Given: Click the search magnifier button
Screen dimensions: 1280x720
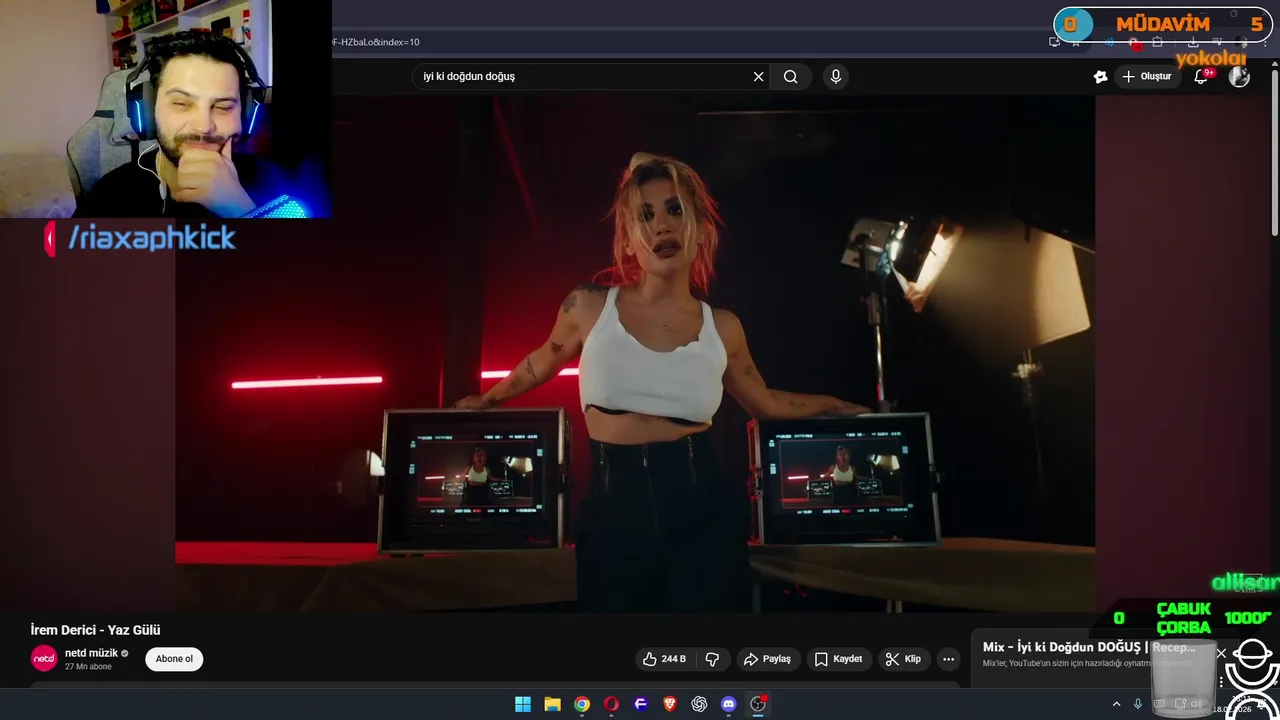Looking at the screenshot, I should pos(790,77).
